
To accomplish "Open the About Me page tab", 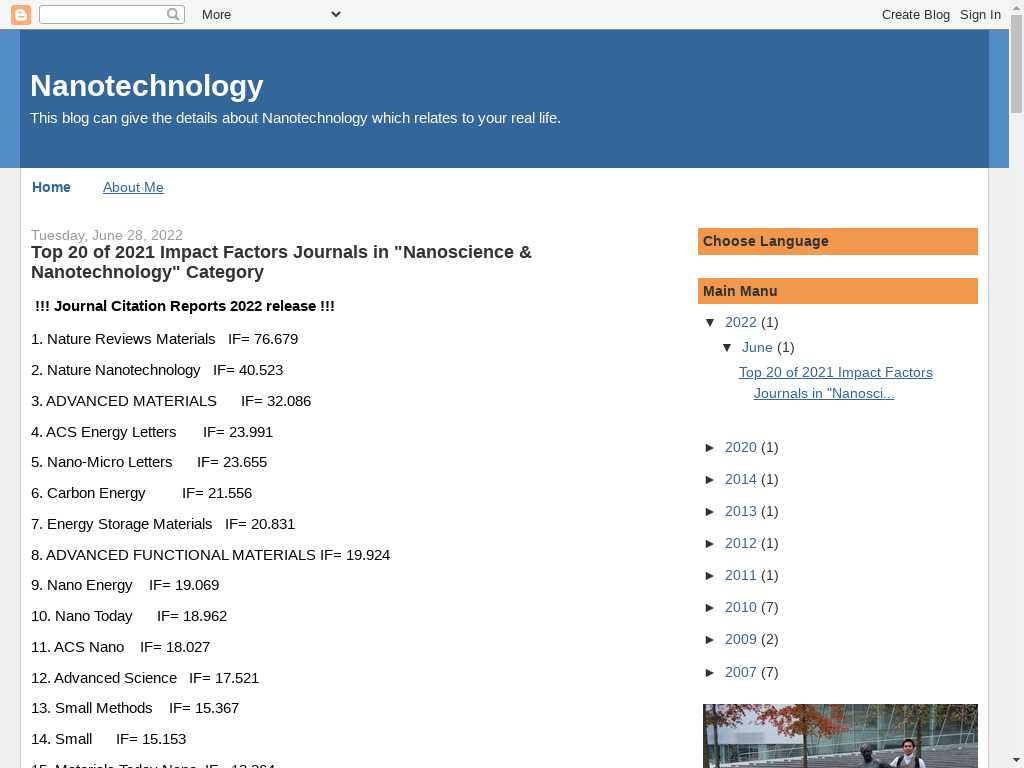I will [x=133, y=187].
